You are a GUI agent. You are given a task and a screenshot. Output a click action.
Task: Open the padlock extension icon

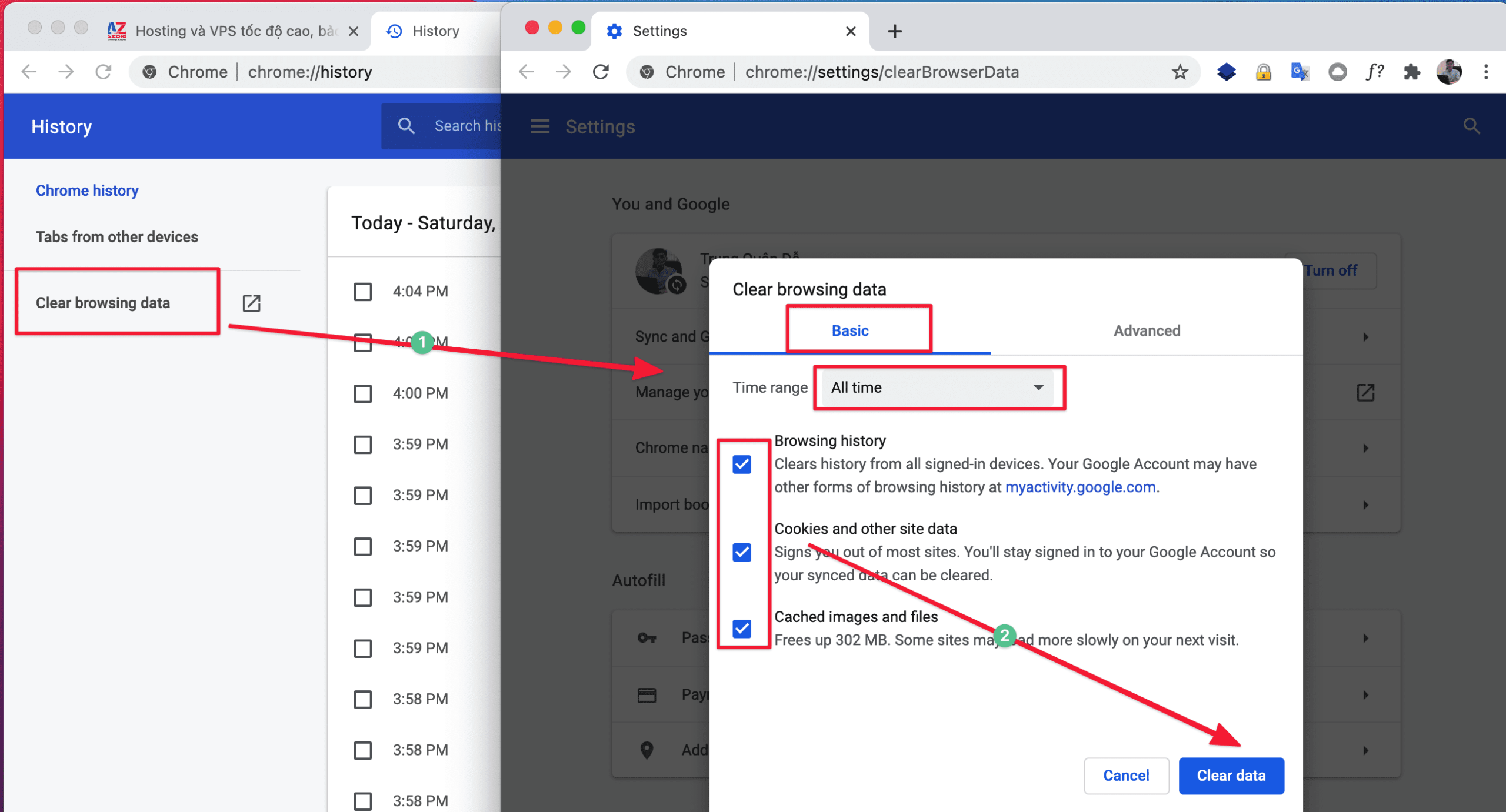(1263, 72)
